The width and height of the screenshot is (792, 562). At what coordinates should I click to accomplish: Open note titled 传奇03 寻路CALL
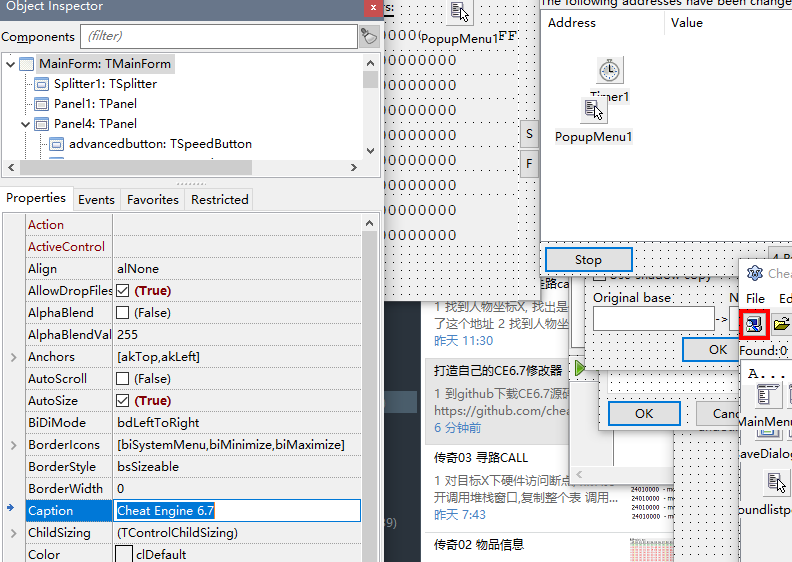(481, 457)
